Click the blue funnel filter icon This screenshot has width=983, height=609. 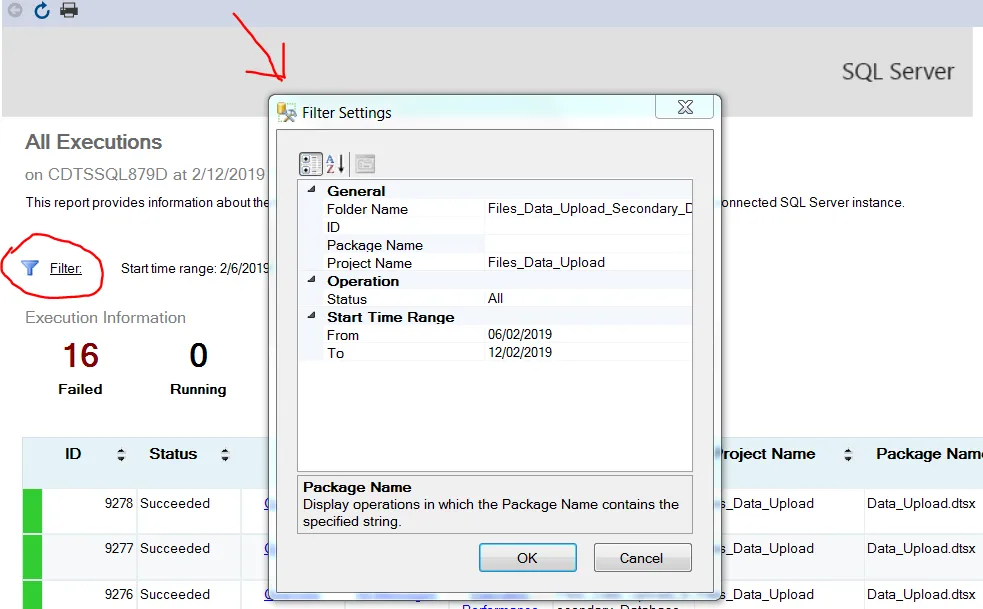29,268
